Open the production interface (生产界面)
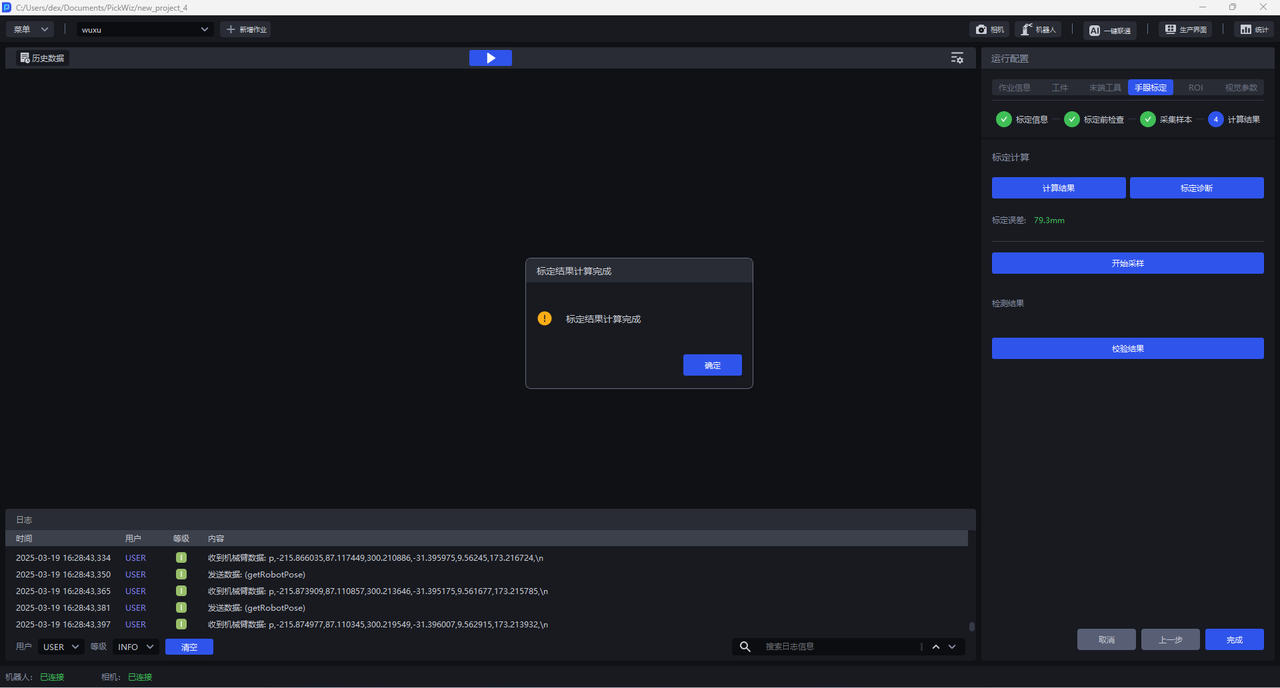 1185,30
